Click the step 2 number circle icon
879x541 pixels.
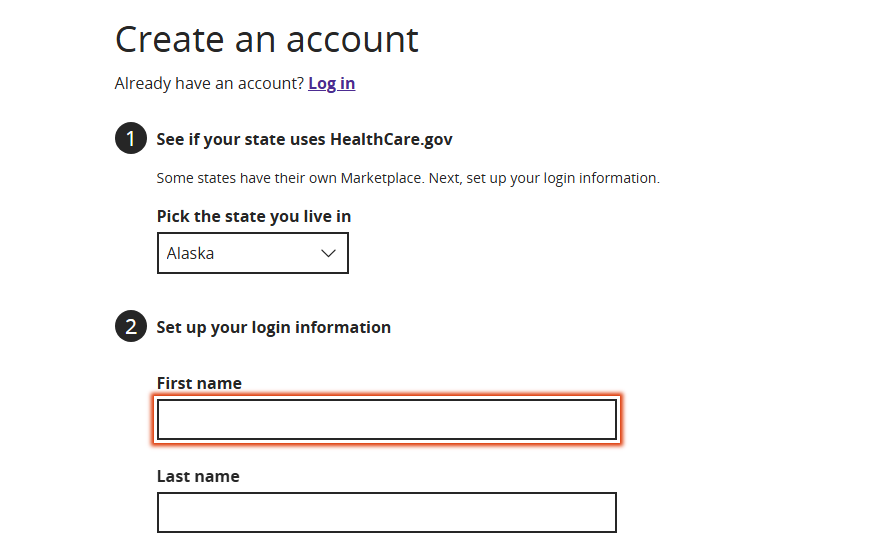click(131, 327)
